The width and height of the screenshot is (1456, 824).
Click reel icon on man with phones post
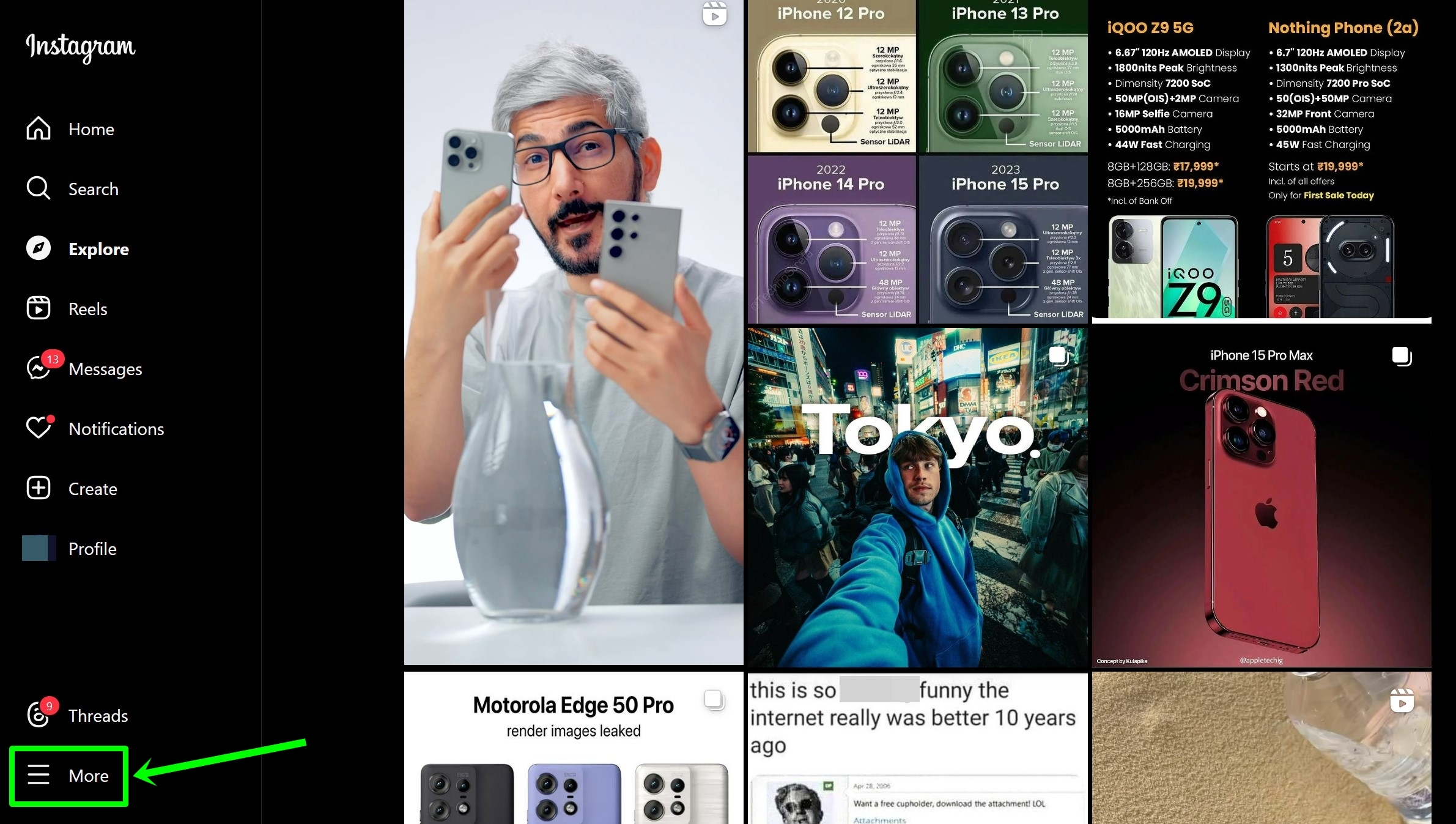point(714,13)
